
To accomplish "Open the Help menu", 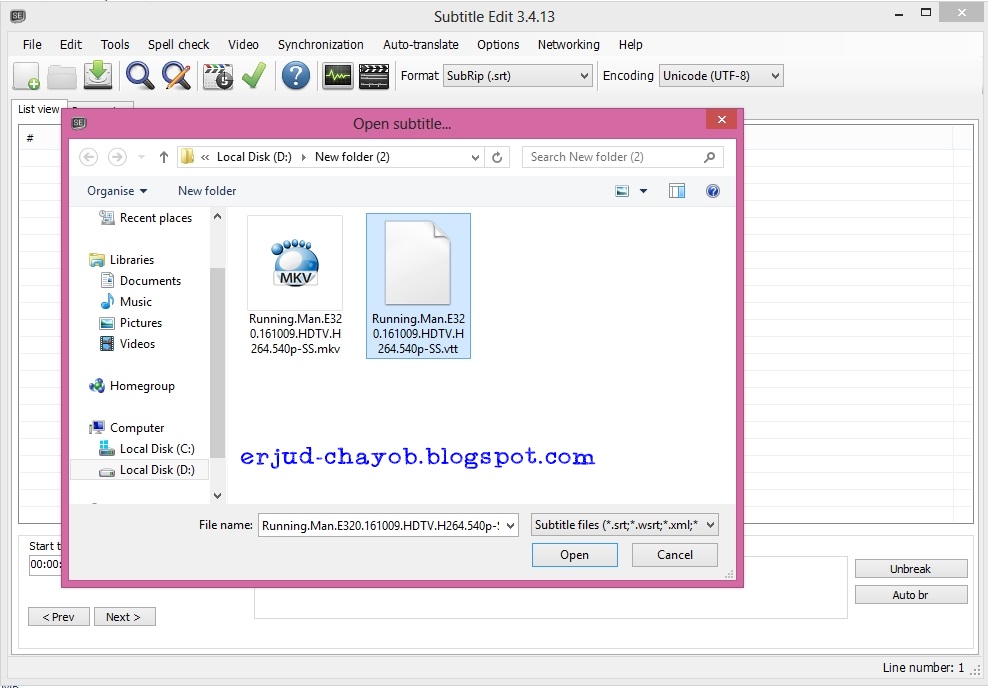I will click(630, 45).
